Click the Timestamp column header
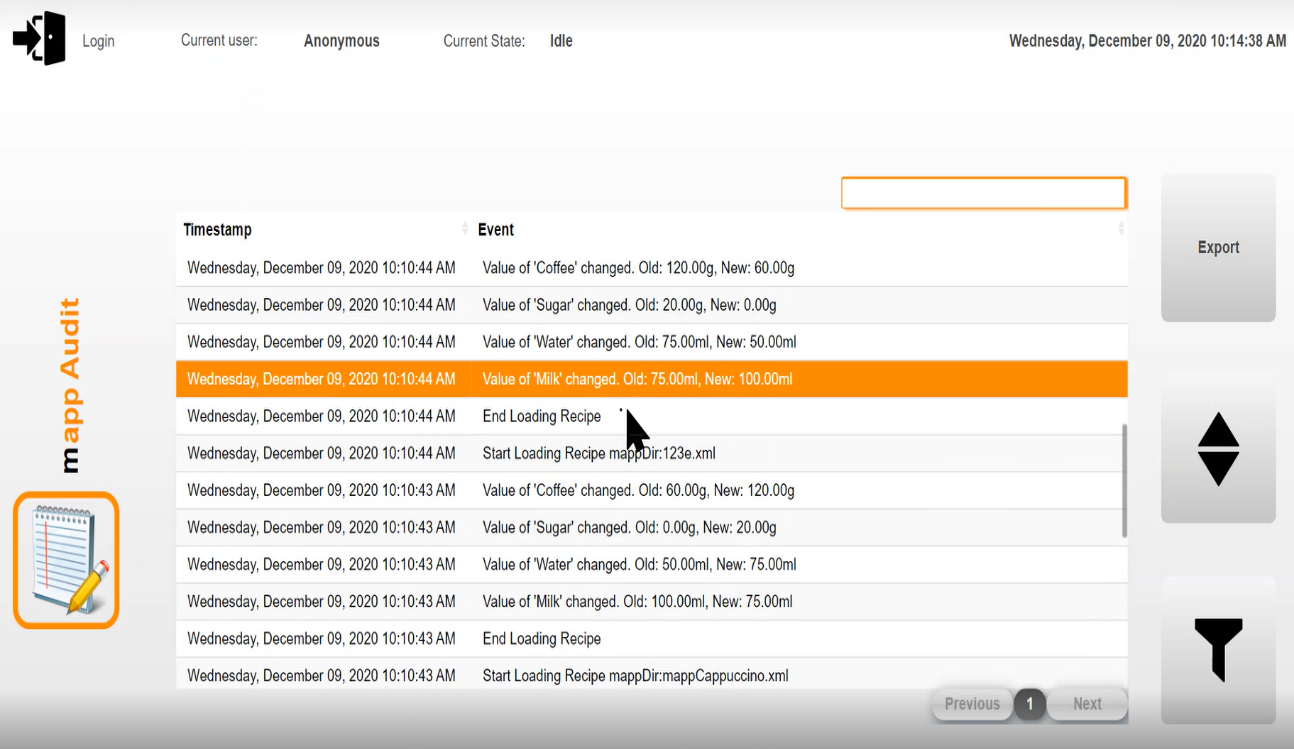The height and width of the screenshot is (749, 1294). click(218, 230)
